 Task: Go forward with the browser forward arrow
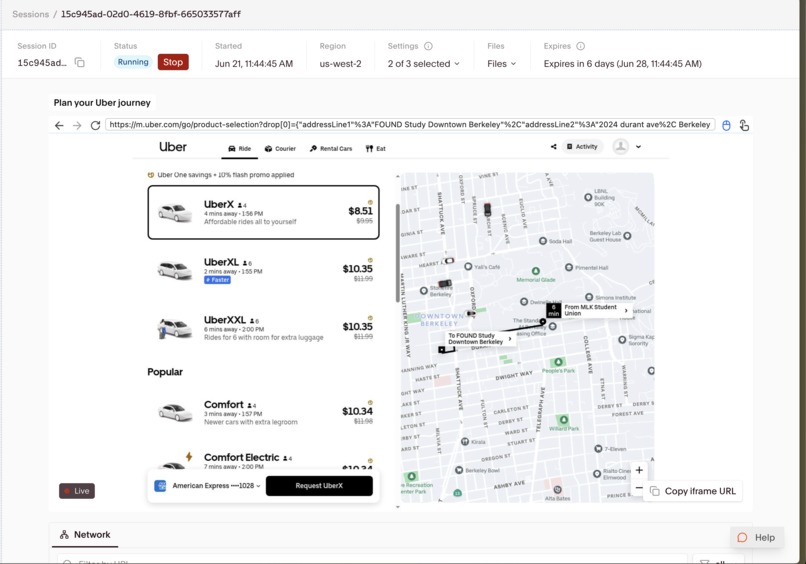tap(77, 125)
